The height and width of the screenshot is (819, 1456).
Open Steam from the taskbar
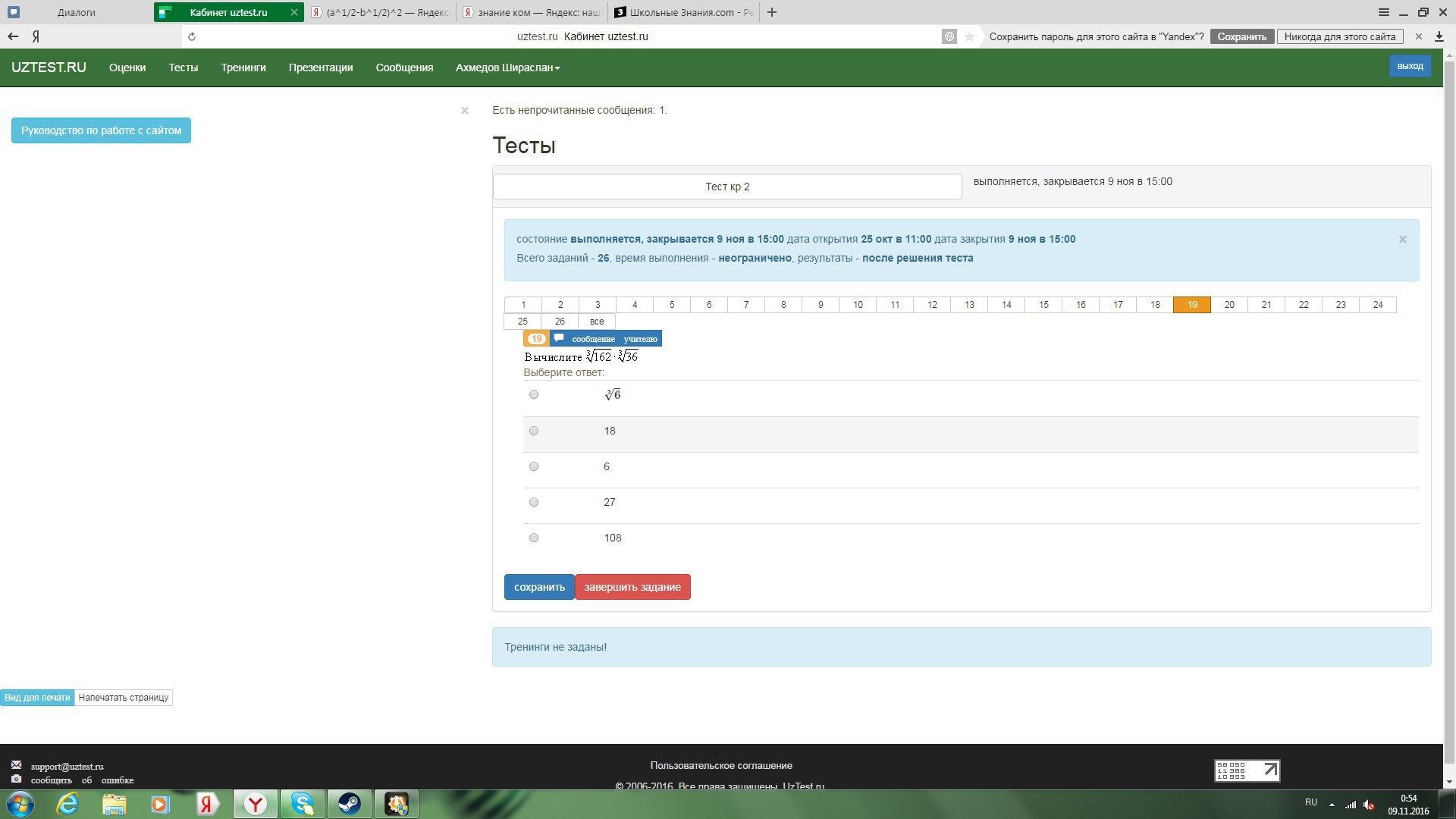tap(350, 803)
